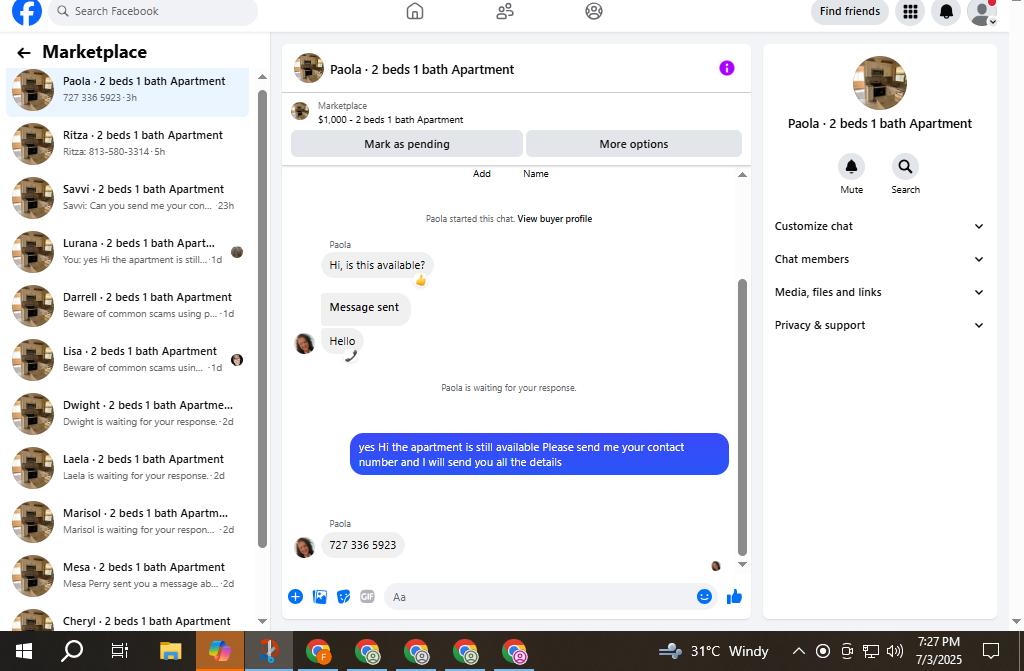Expand Customize chat section
Screen dimensions: 1024x671
(x=879, y=226)
